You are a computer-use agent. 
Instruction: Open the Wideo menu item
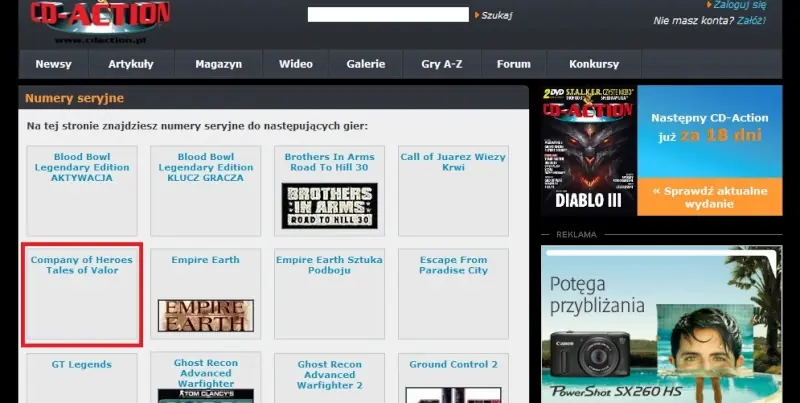(x=296, y=64)
